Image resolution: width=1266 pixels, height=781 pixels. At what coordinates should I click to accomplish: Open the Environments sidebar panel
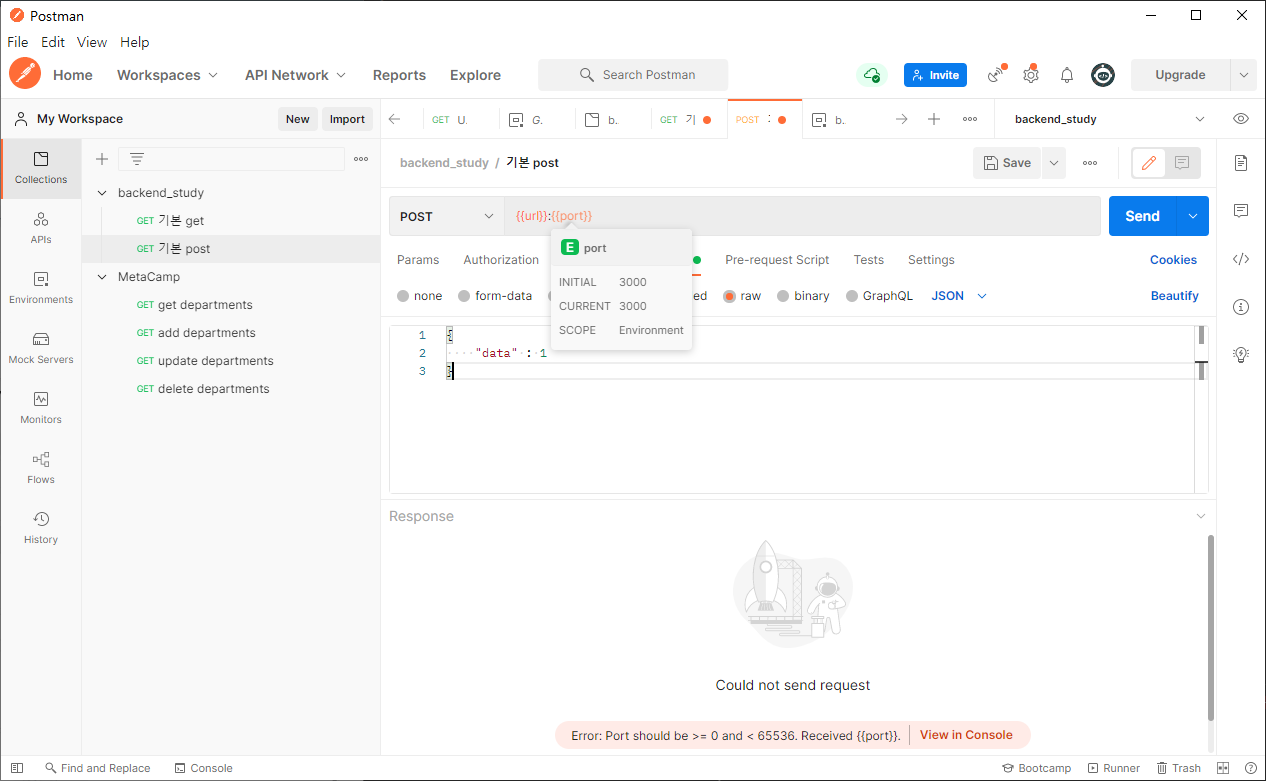[41, 288]
